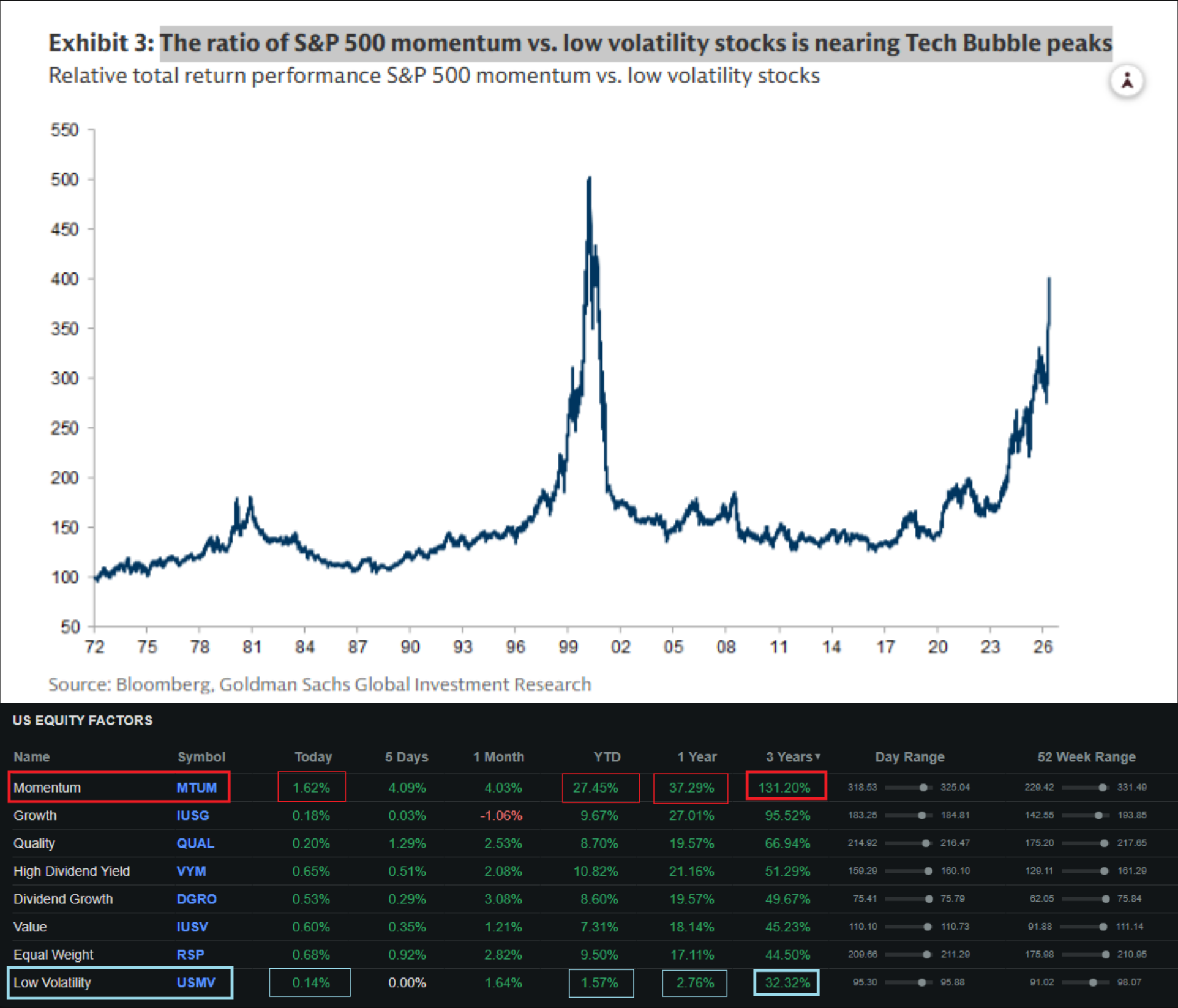Open the DGRO symbol link
1178x1008 pixels.
tap(197, 899)
